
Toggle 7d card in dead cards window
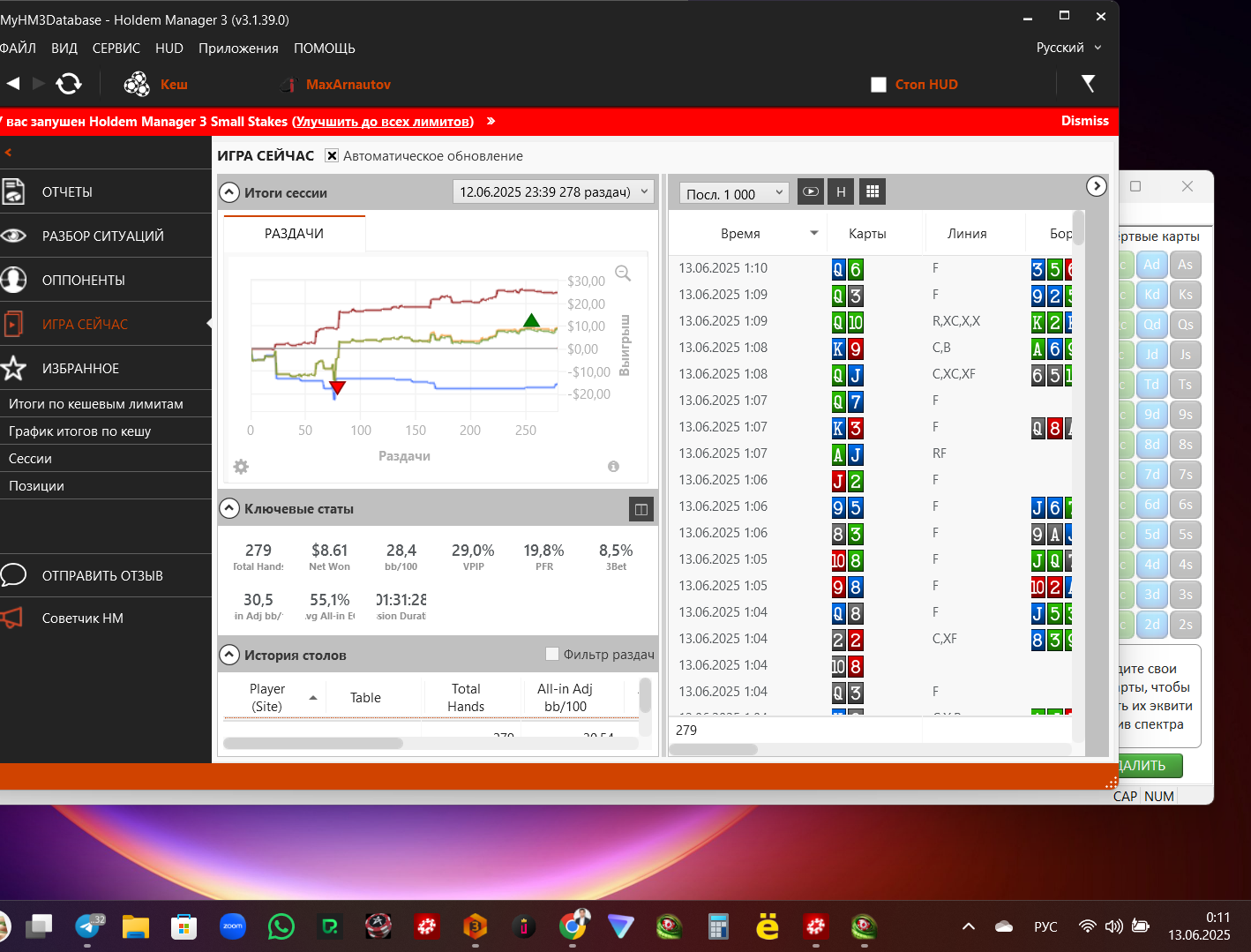point(1151,475)
